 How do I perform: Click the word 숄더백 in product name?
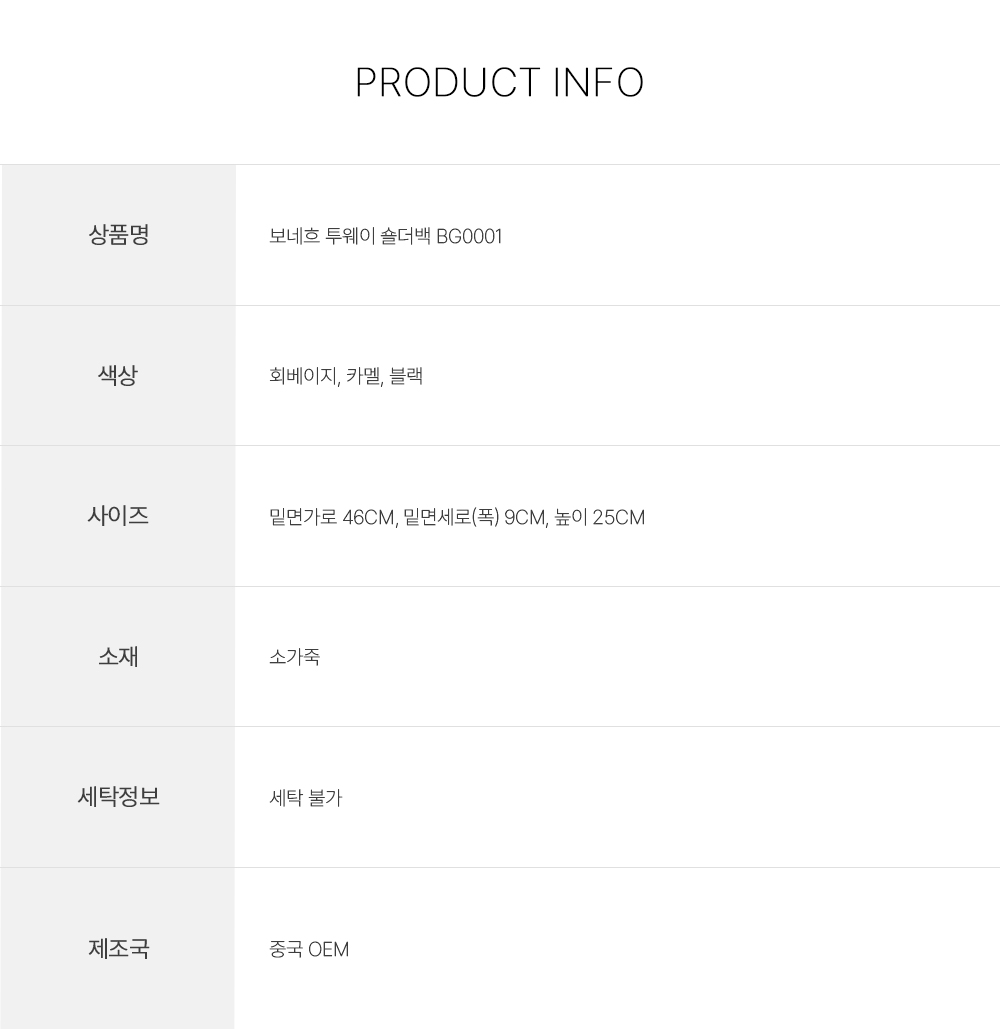click(406, 237)
